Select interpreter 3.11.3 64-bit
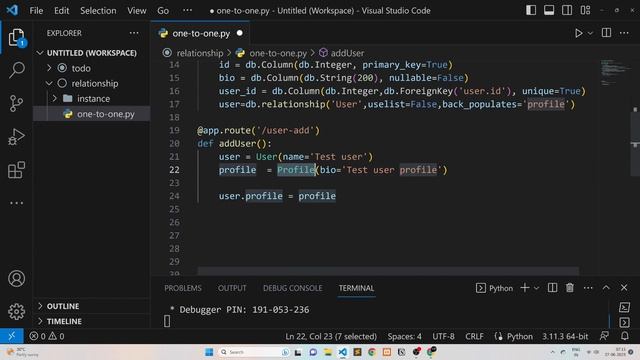The height and width of the screenshot is (360, 640). point(565,336)
